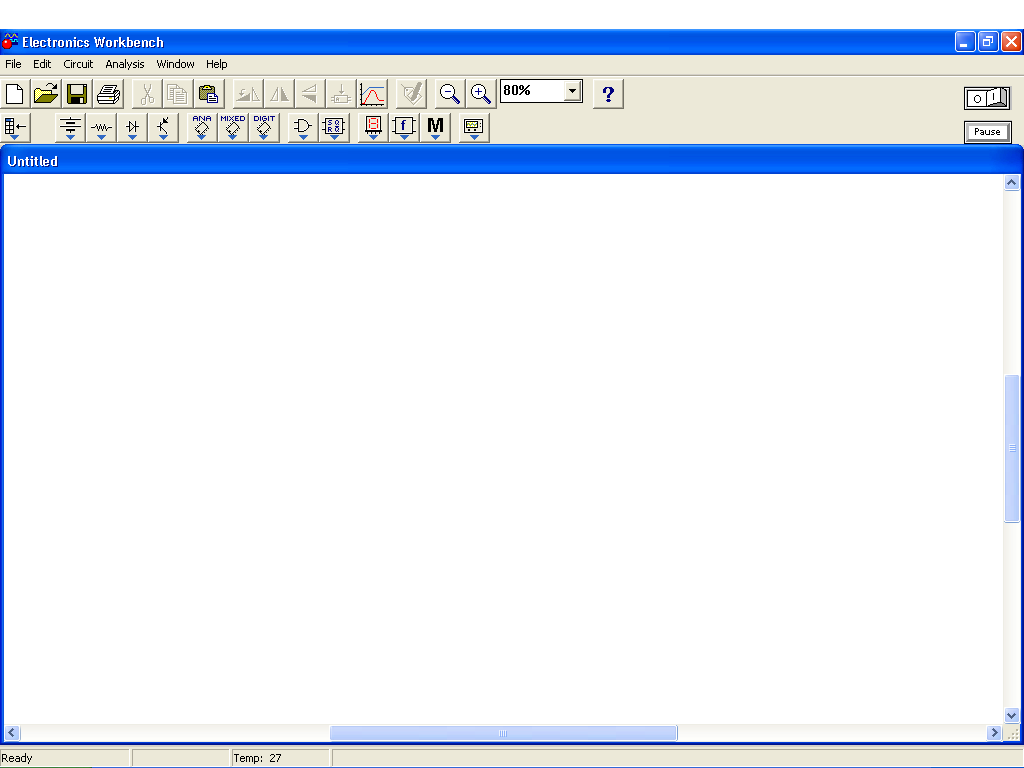1024x768 pixels.
Task: Click the Flip Horizontal icon
Action: [279, 94]
